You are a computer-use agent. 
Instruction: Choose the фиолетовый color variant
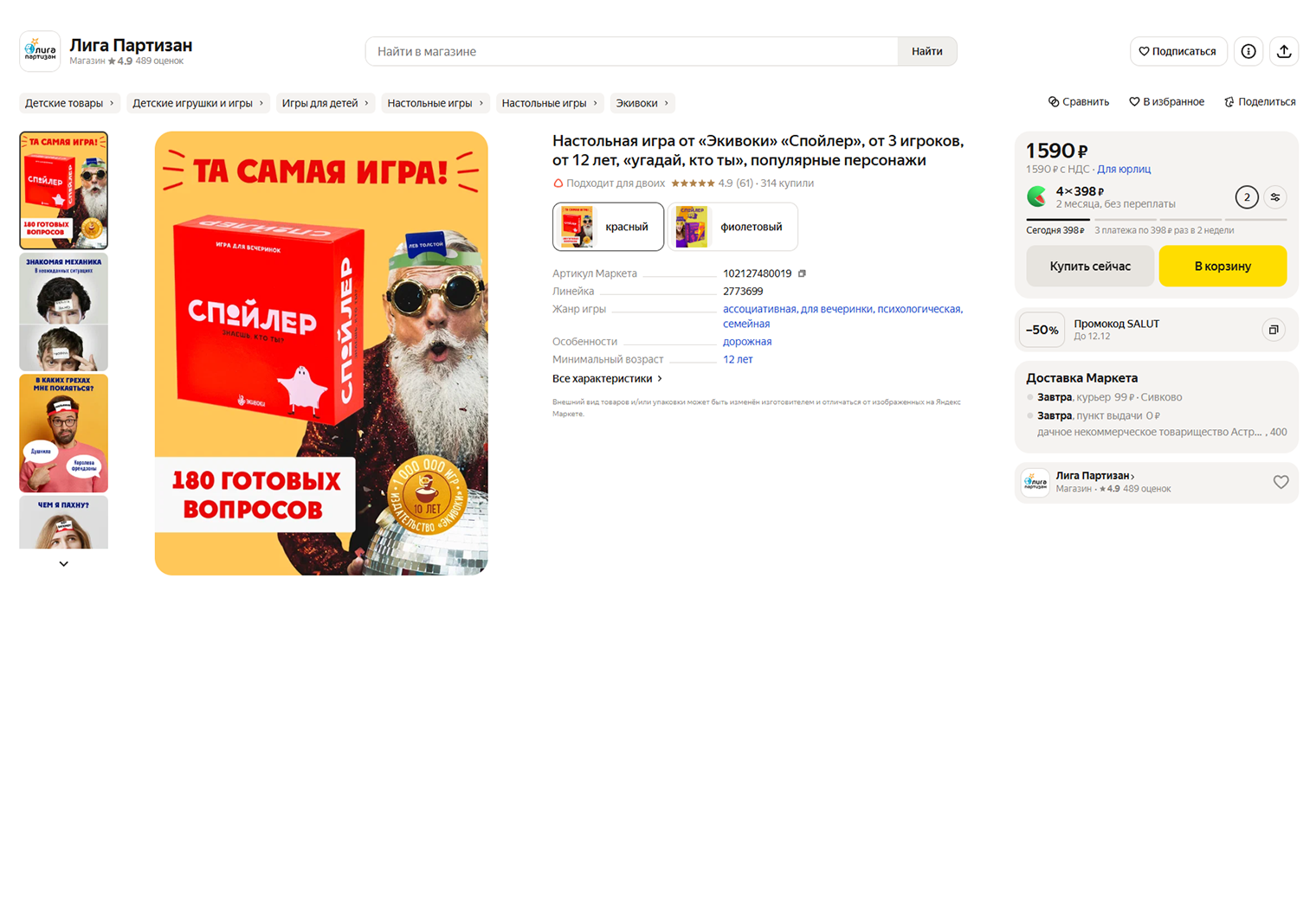732,227
